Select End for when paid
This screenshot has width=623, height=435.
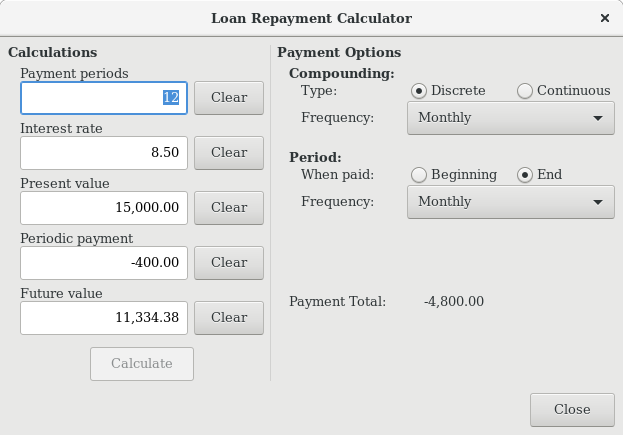525,175
